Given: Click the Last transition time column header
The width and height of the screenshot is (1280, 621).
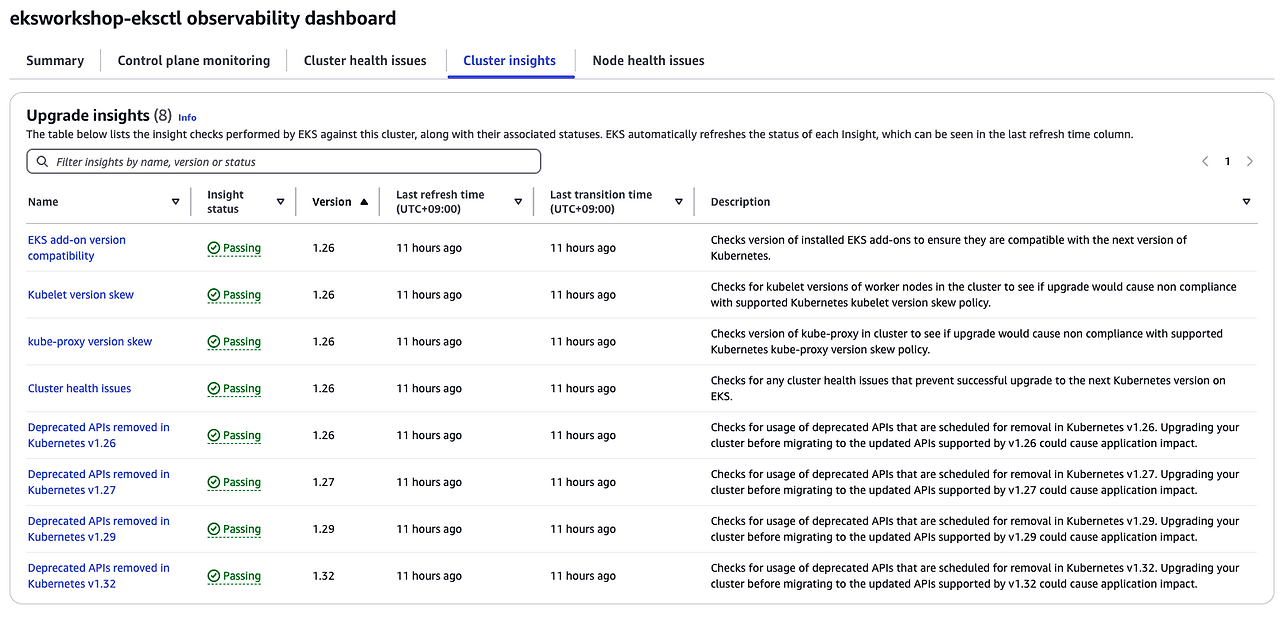Looking at the screenshot, I should coord(601,202).
